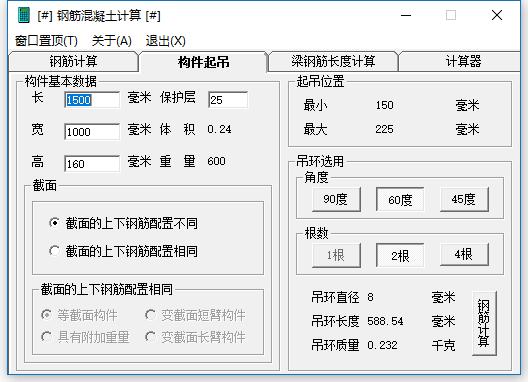This screenshot has height=382, width=528.
Task: Open the 关于(A) menu
Action: [x=111, y=41]
